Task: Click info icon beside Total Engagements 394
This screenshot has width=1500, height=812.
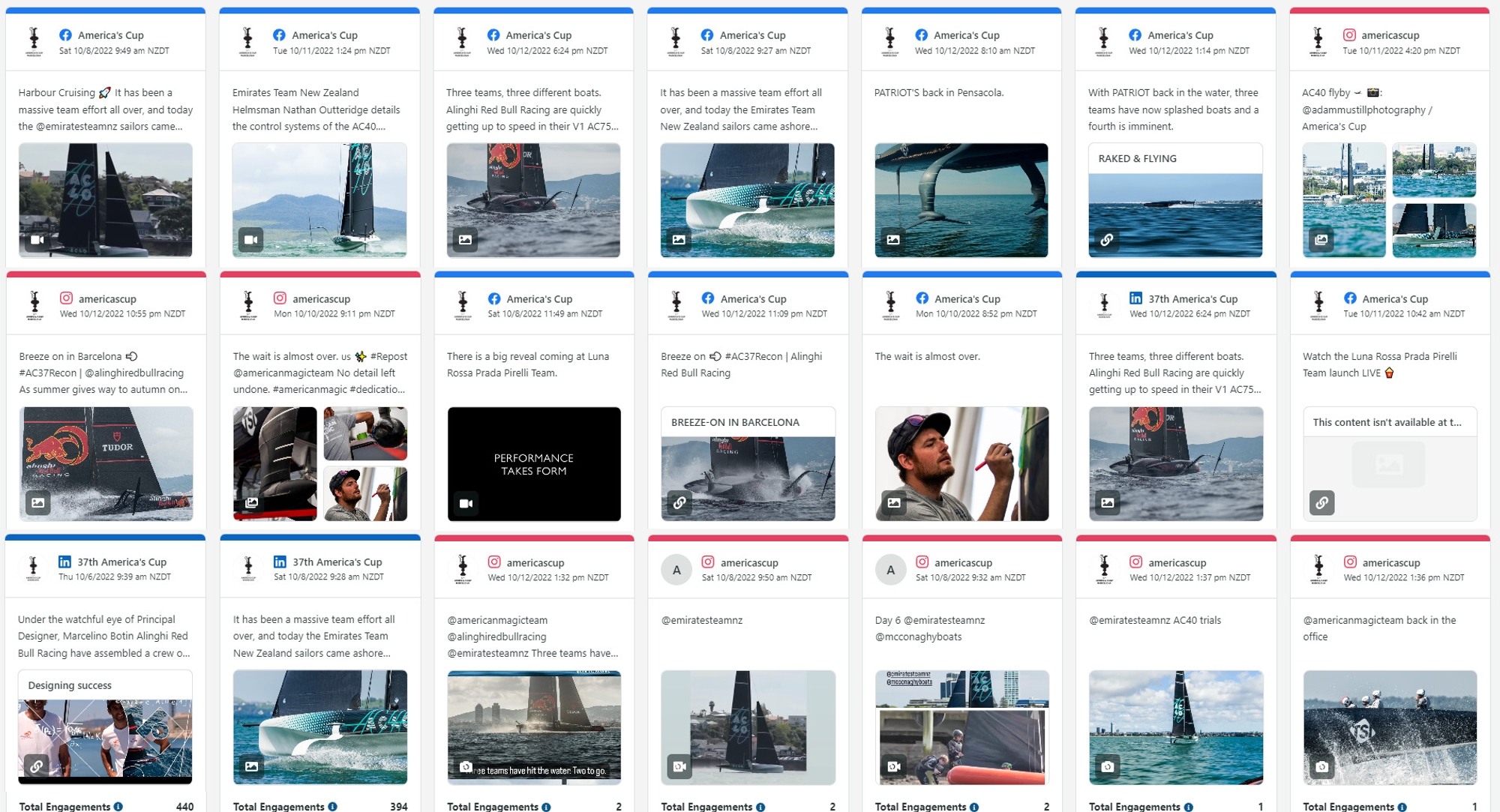Action: [x=332, y=807]
